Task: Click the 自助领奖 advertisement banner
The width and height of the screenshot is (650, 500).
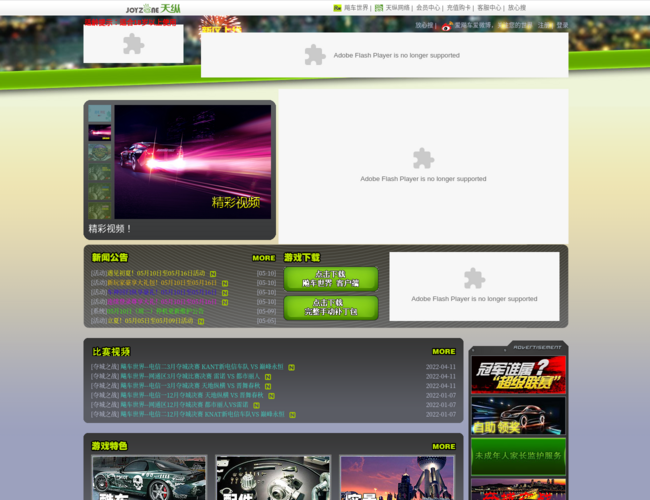Action: 518,415
